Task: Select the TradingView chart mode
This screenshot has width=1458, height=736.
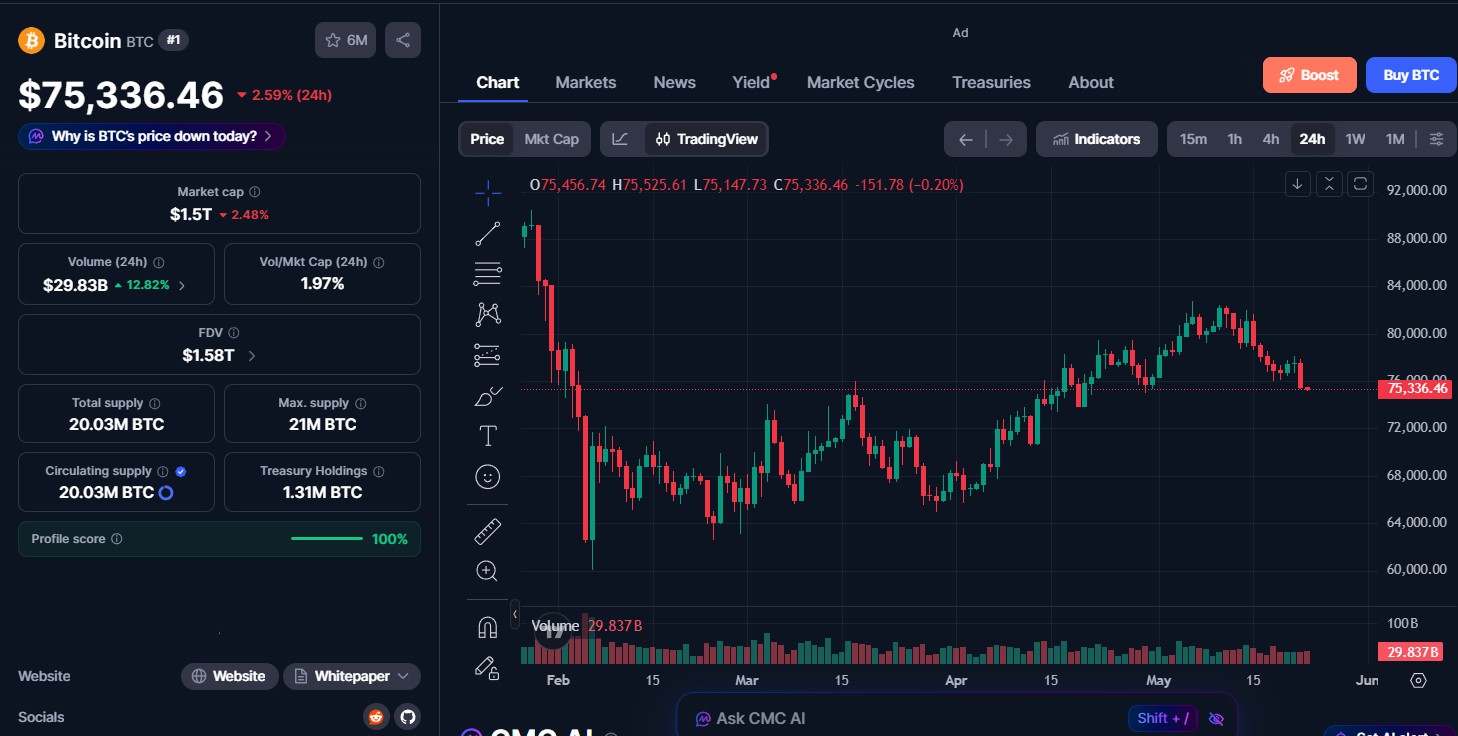Action: pyautogui.click(x=707, y=139)
